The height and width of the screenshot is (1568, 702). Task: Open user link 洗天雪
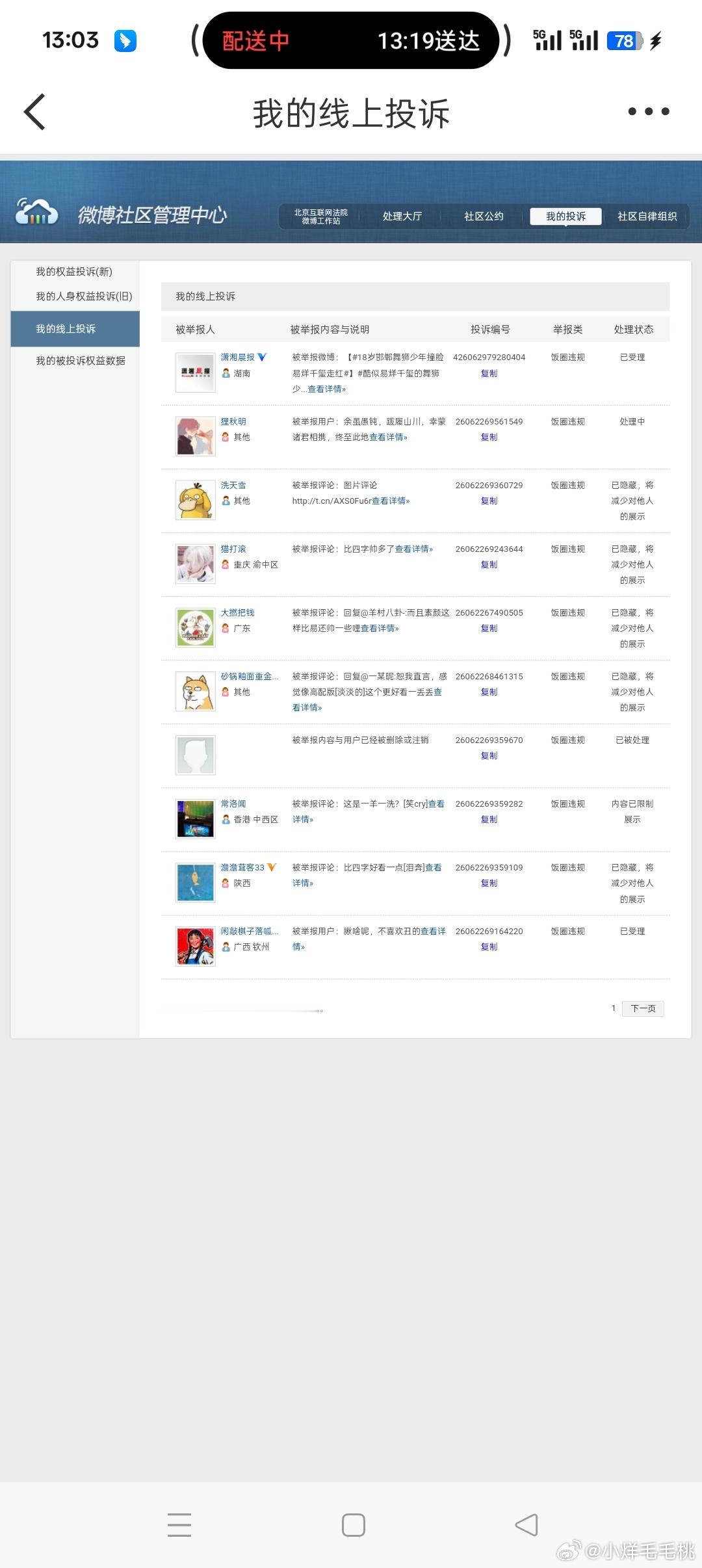point(233,485)
